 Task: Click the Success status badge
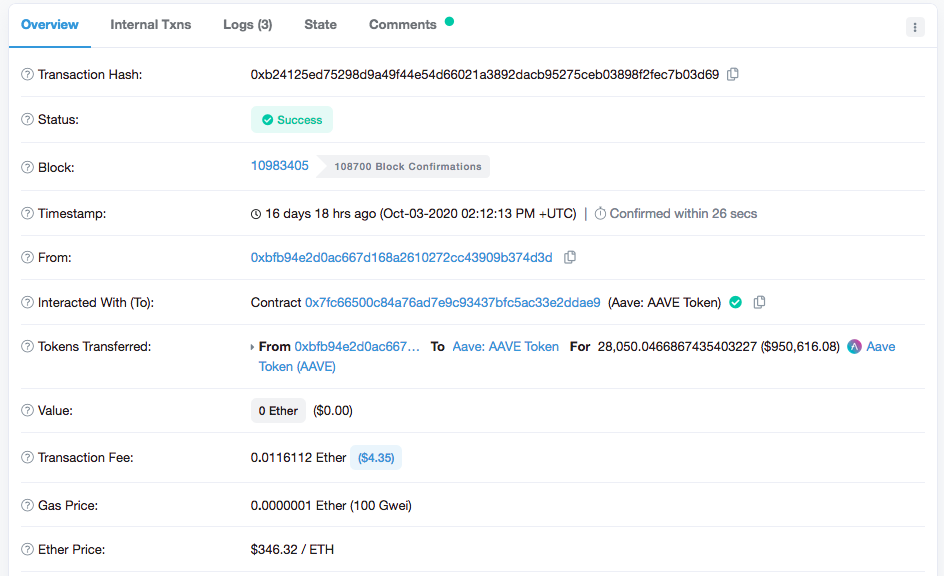click(292, 120)
